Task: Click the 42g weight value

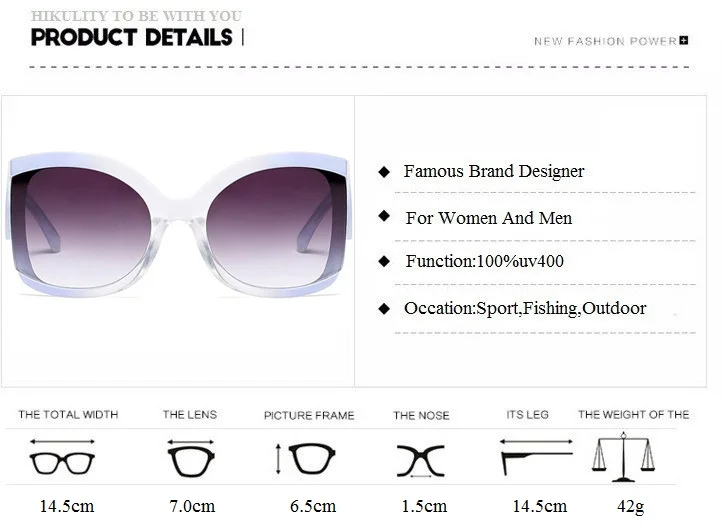Action: (x=630, y=507)
